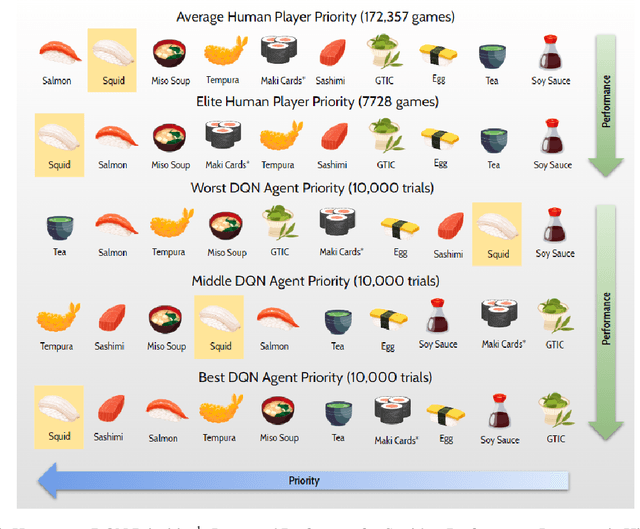
Task: Click the highlighted Squid in Average Human row
Action: tap(112, 60)
